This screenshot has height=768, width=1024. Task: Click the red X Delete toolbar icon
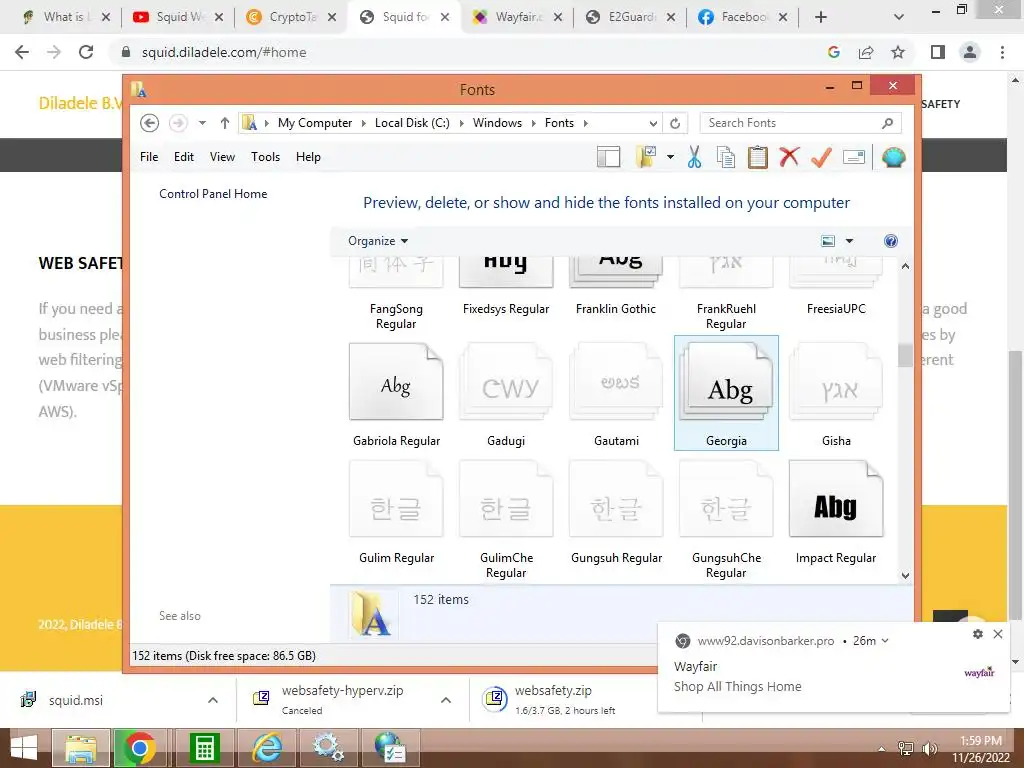[789, 157]
